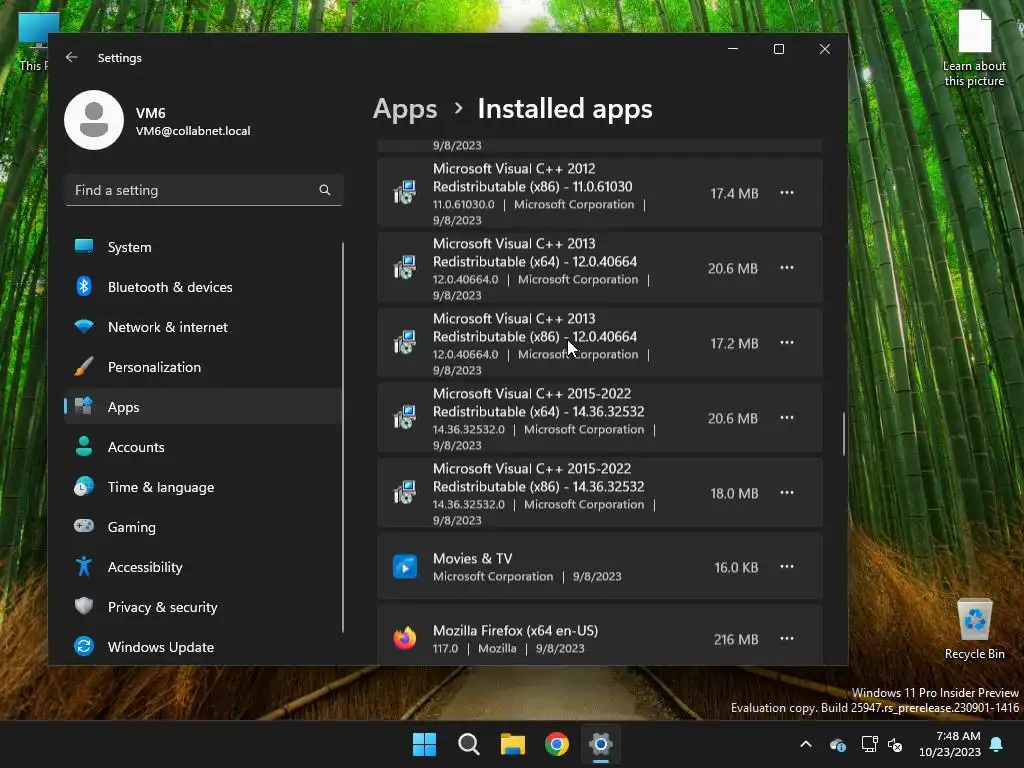Open more options for Mozilla Firefox
This screenshot has width=1024, height=768.
point(787,639)
